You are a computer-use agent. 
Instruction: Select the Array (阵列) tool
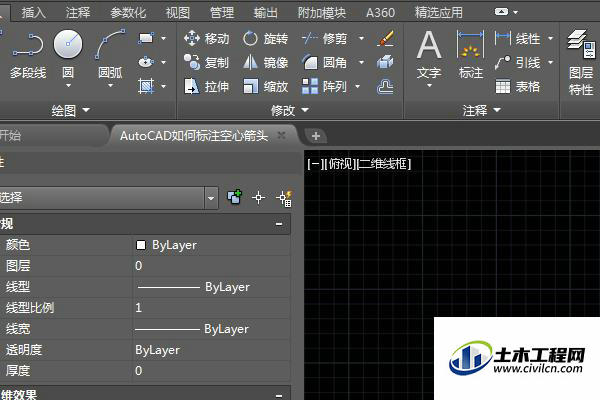pyautogui.click(x=324, y=87)
